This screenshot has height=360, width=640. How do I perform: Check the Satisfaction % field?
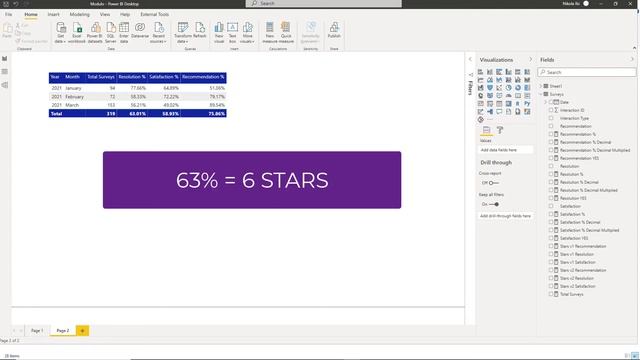pyautogui.click(x=551, y=214)
